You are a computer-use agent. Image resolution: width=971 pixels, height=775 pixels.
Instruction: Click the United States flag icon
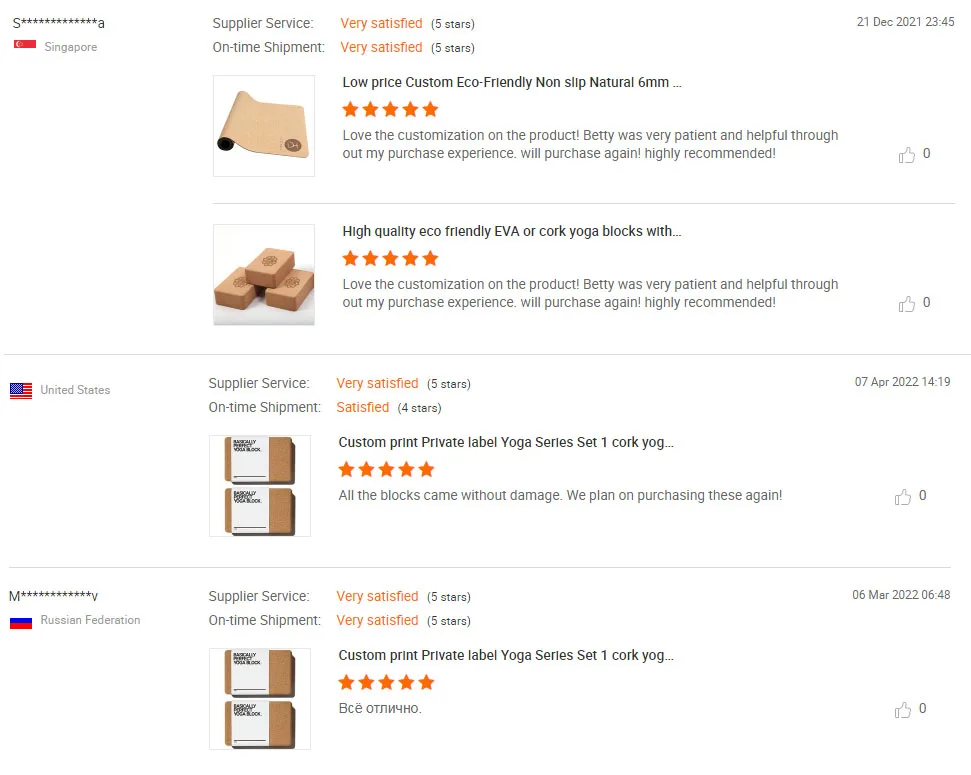coord(21,391)
